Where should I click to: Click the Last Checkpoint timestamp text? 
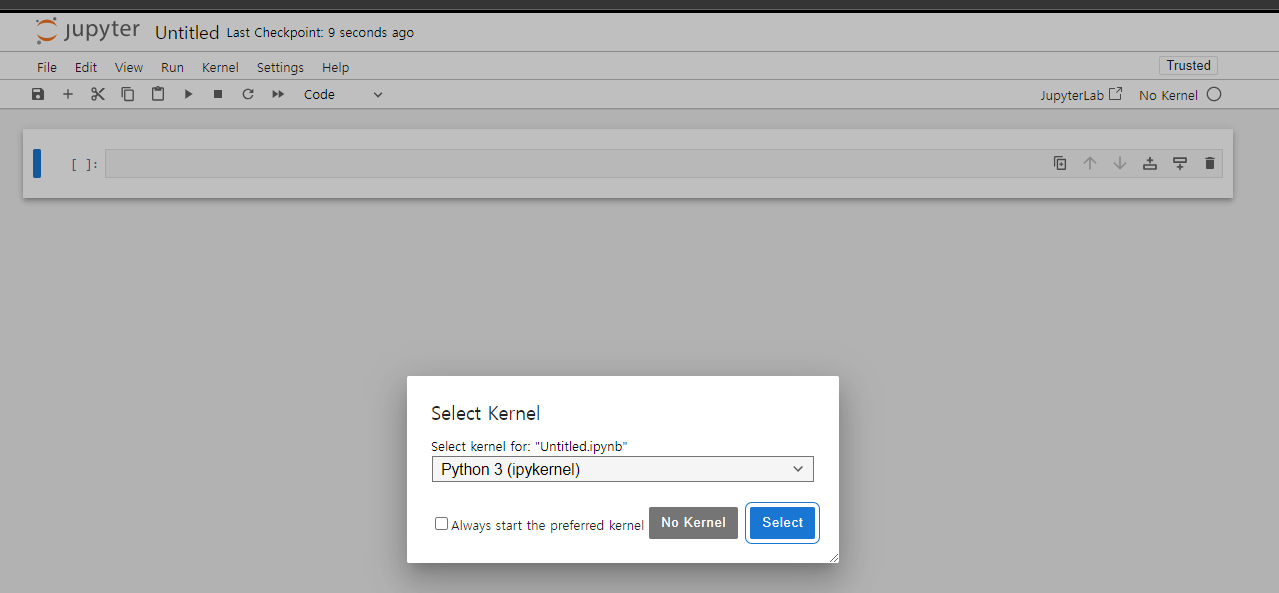pyautogui.click(x=320, y=32)
